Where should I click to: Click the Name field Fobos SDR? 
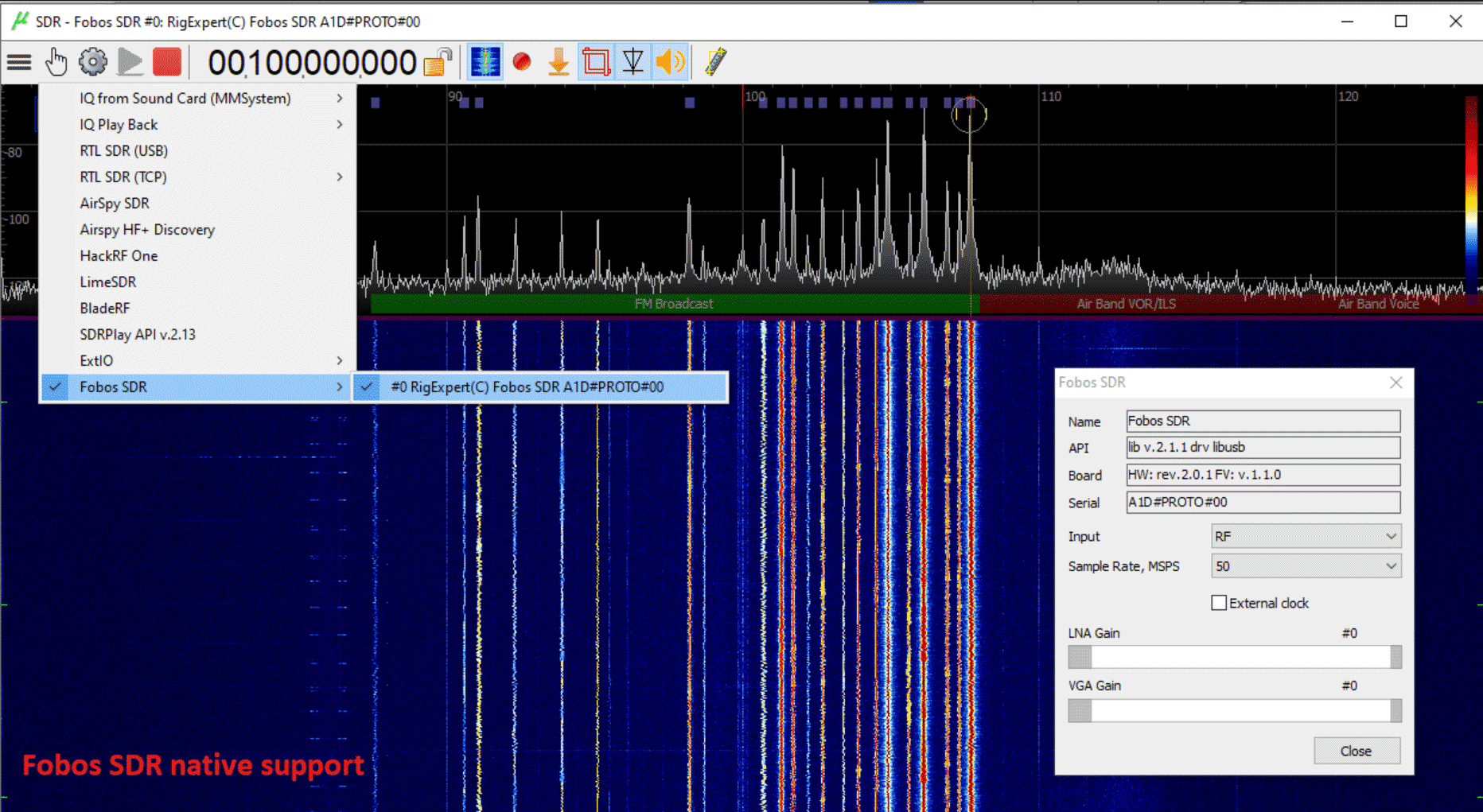tap(1263, 421)
